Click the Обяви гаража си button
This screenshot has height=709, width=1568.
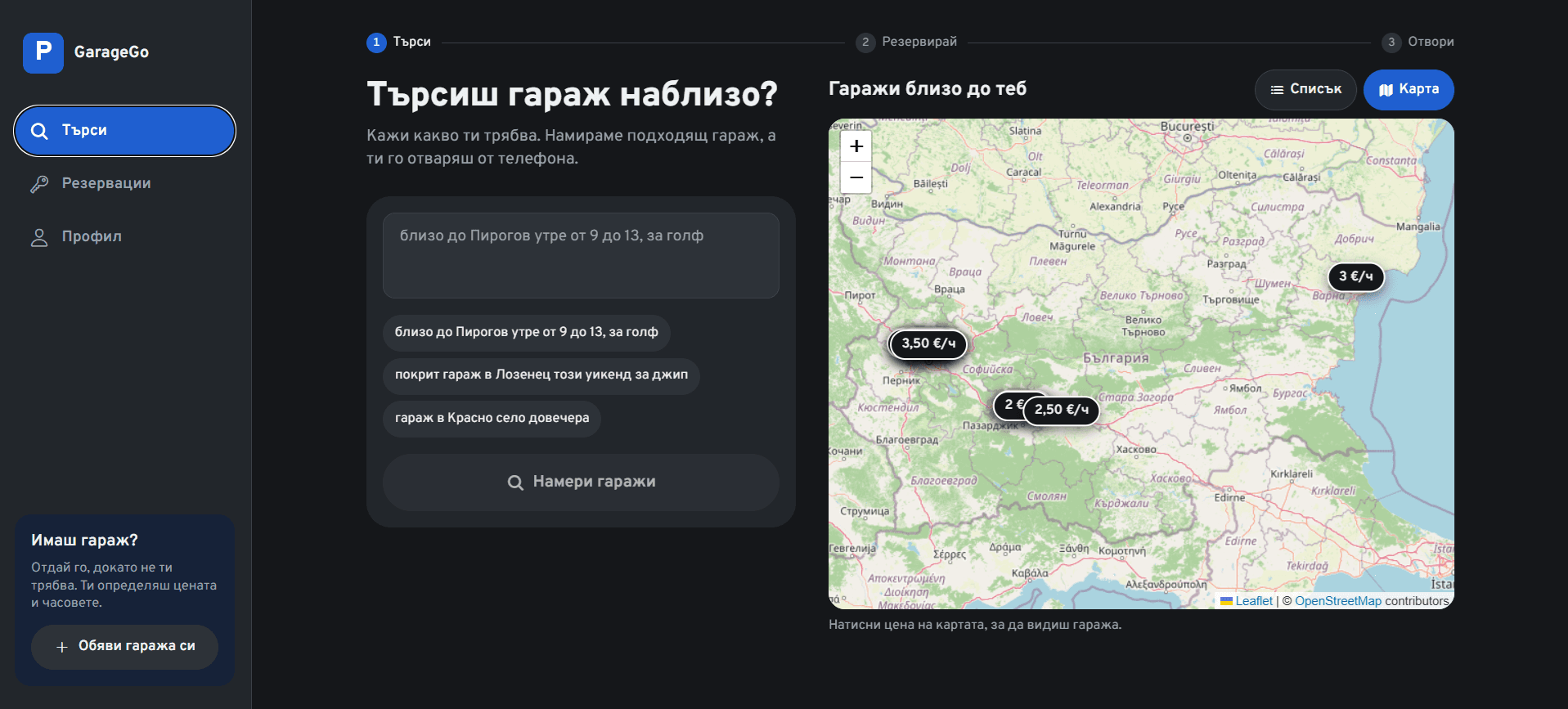pyautogui.click(x=124, y=647)
